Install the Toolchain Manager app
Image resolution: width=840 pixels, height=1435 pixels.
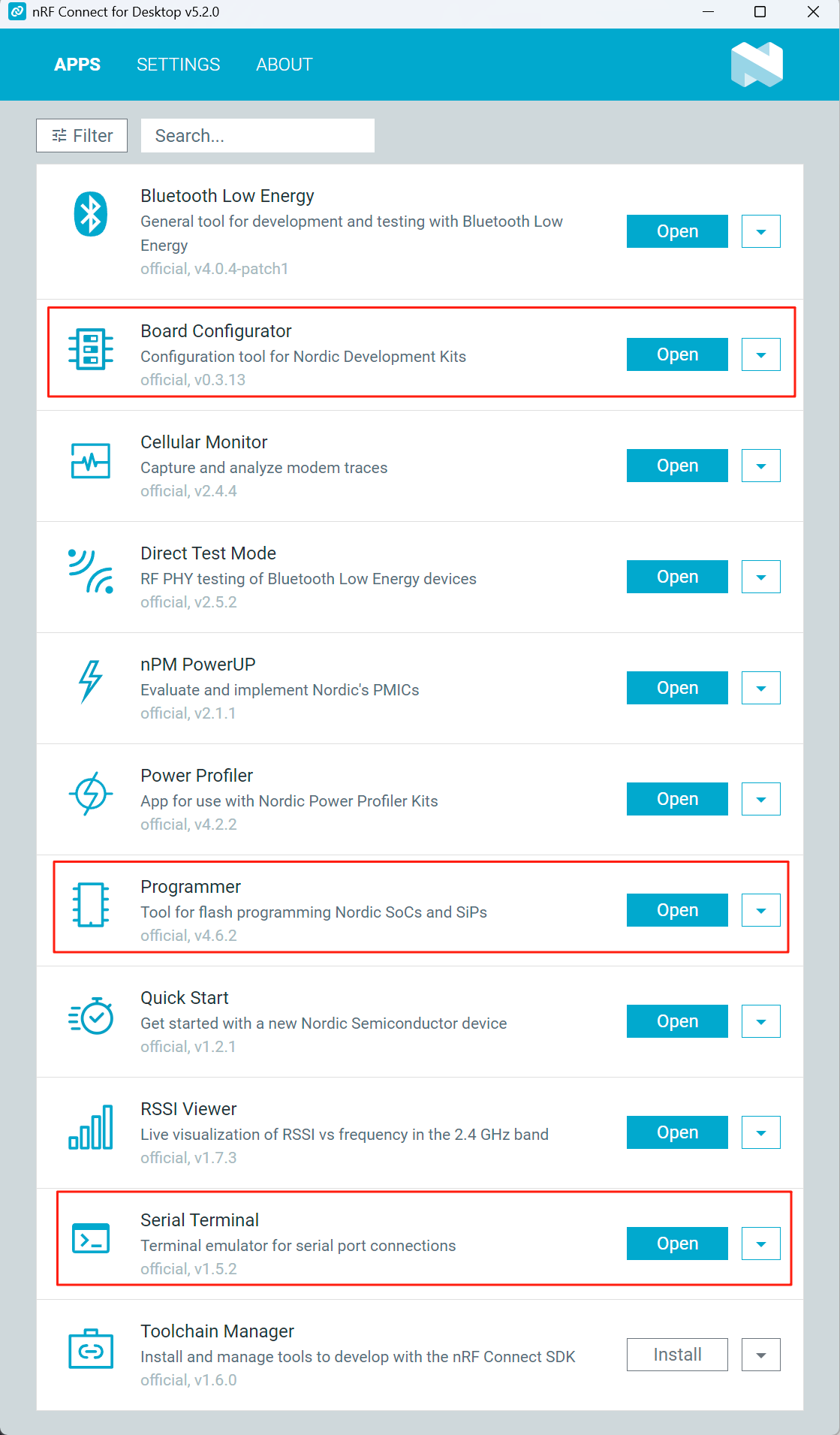click(x=677, y=1355)
